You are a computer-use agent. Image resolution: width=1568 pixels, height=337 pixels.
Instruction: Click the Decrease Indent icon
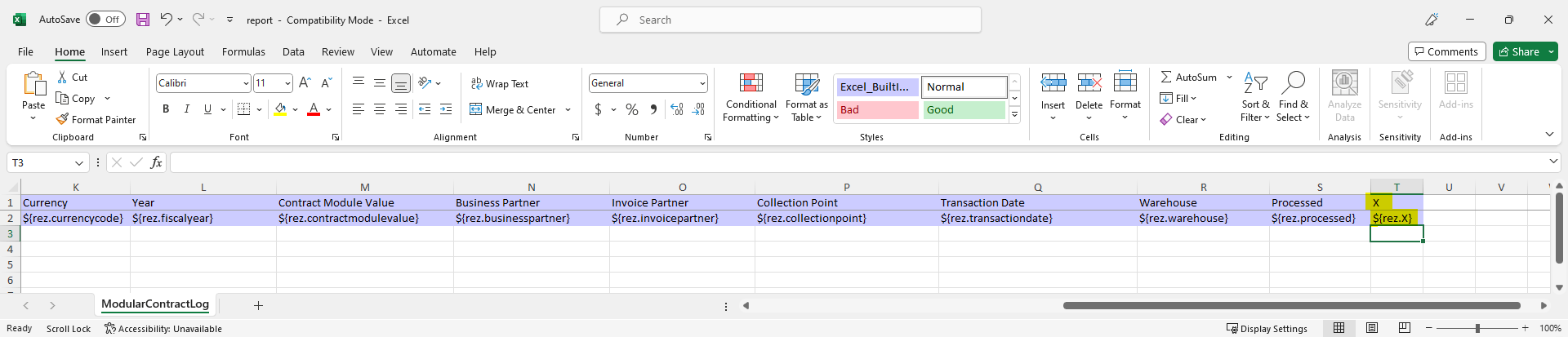tap(425, 109)
